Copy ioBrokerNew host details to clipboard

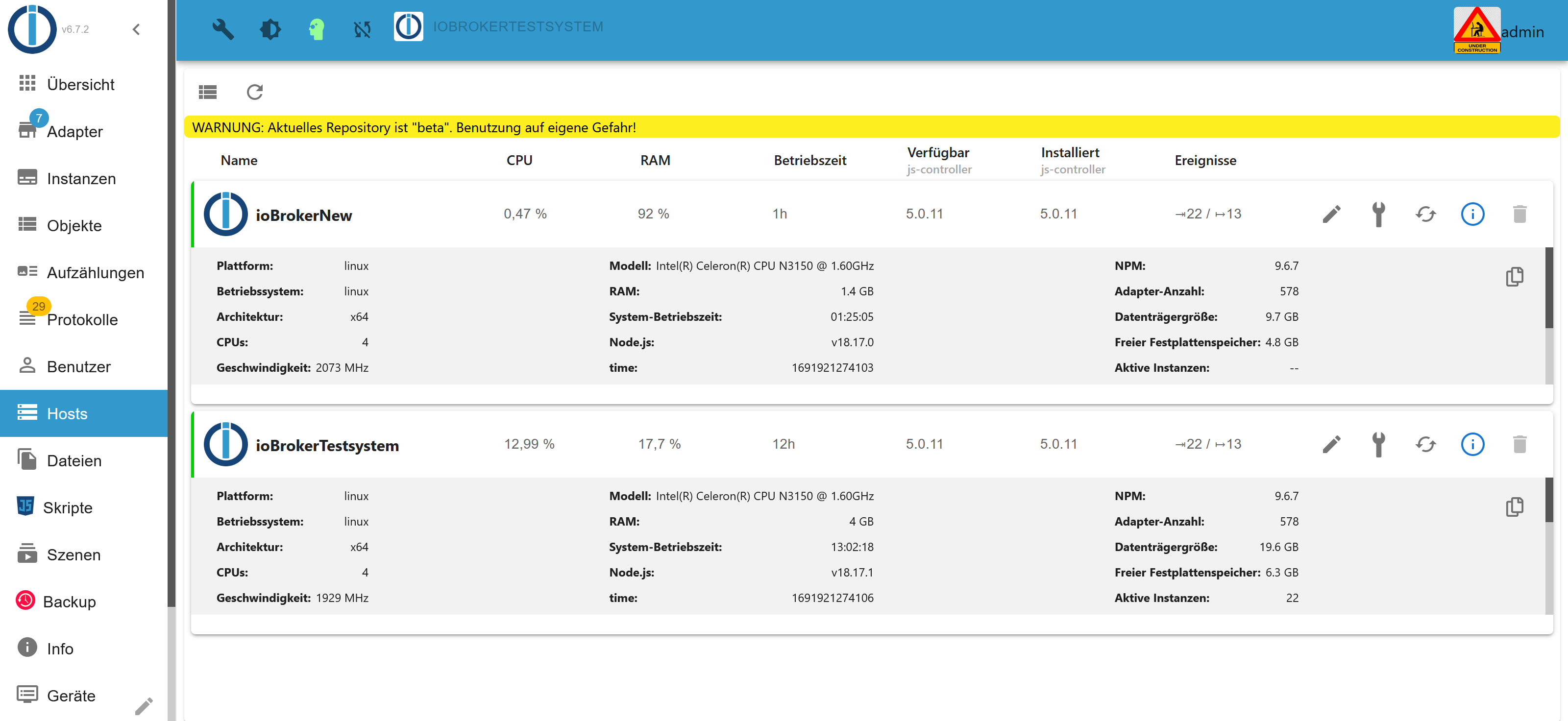(1515, 277)
